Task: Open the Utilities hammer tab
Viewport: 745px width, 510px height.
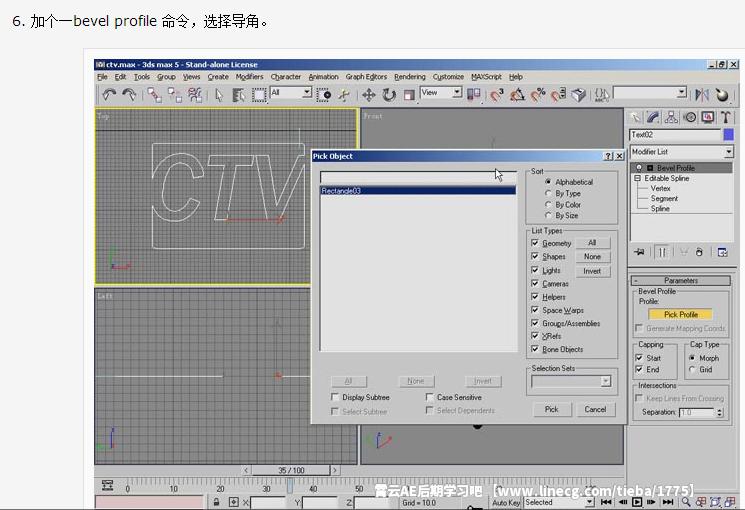Action: [x=726, y=117]
